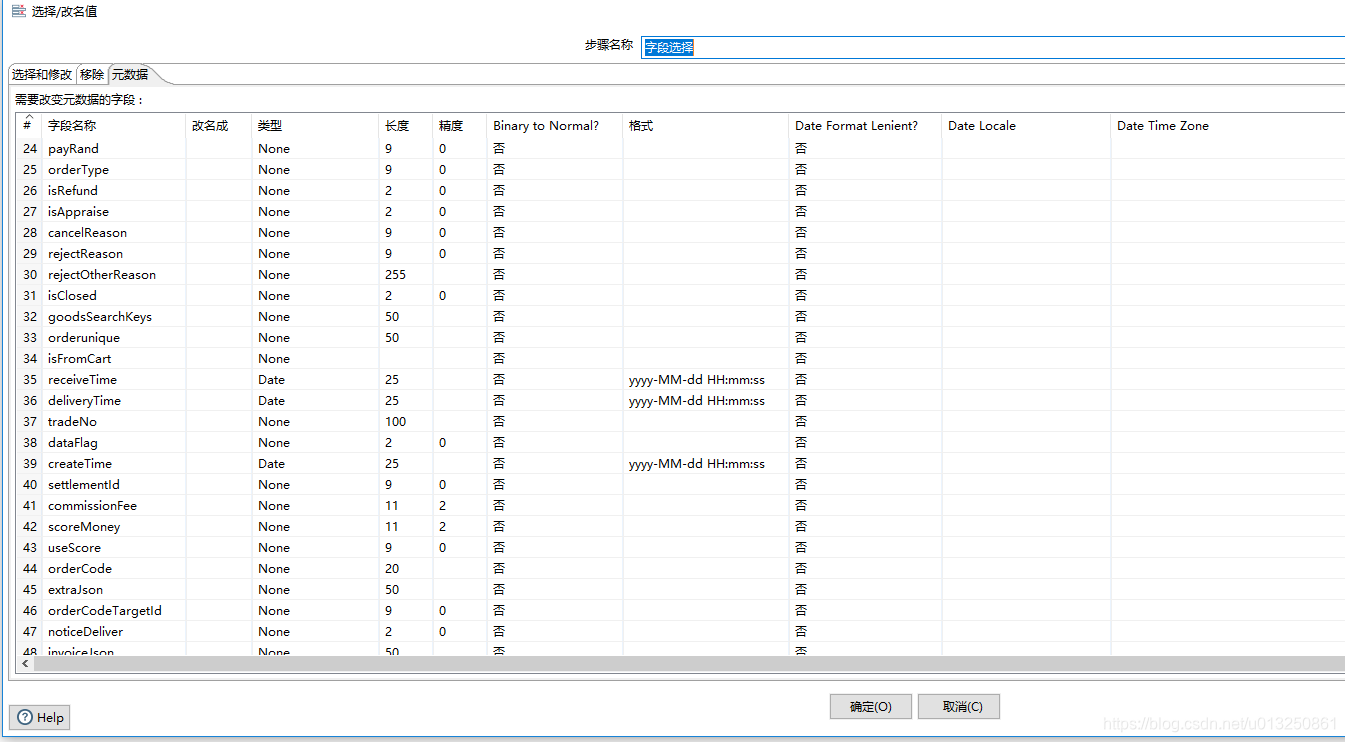Viewport: 1345px width, 742px height.
Task: Click the Help question mark icon
Action: pyautogui.click(x=25, y=717)
